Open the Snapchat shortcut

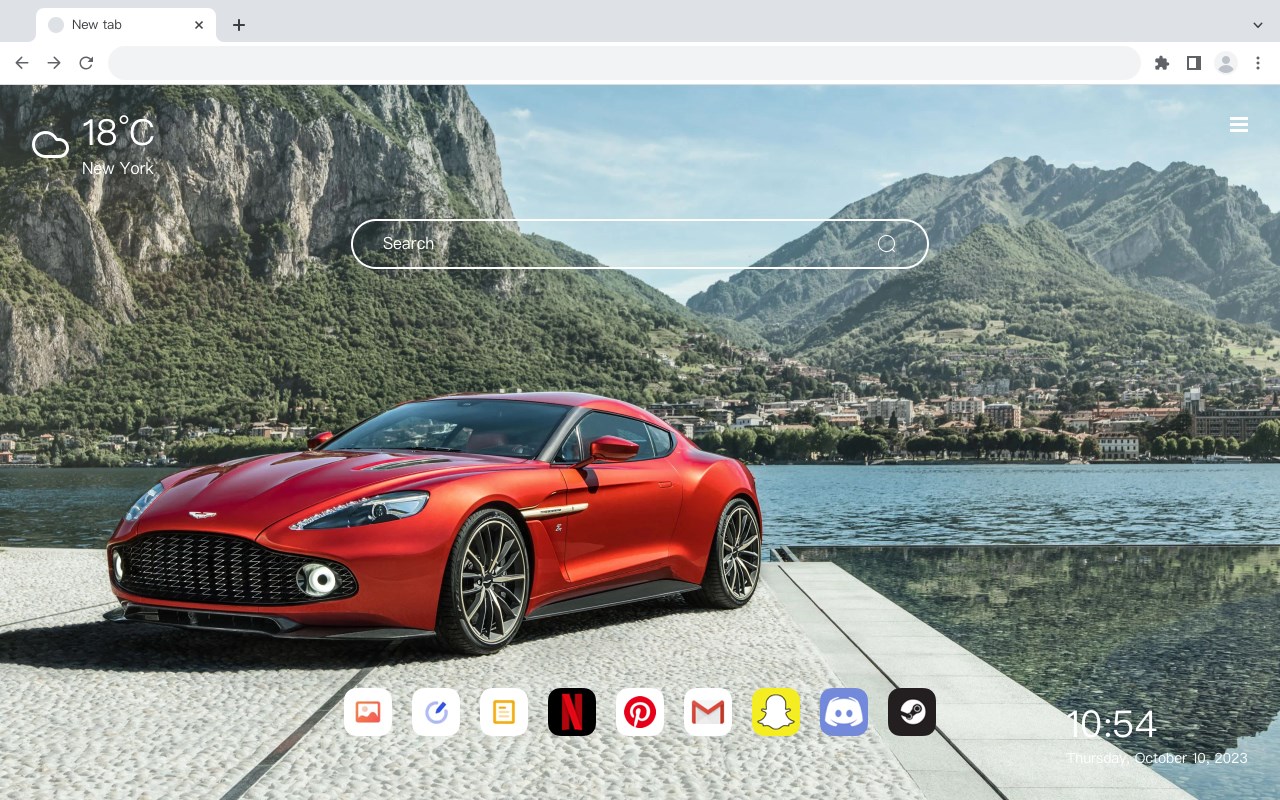point(776,712)
